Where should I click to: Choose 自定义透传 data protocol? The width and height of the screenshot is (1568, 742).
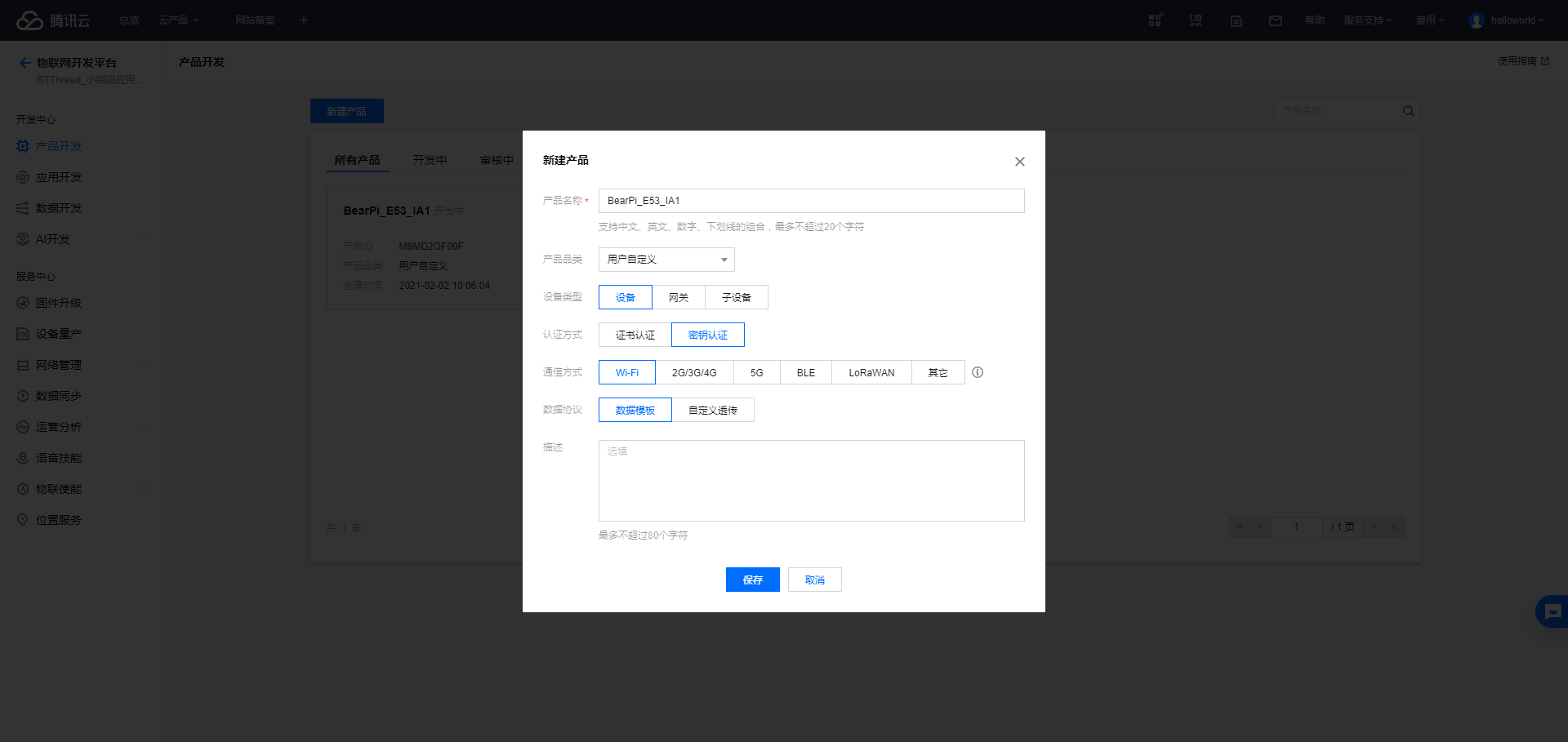(713, 410)
